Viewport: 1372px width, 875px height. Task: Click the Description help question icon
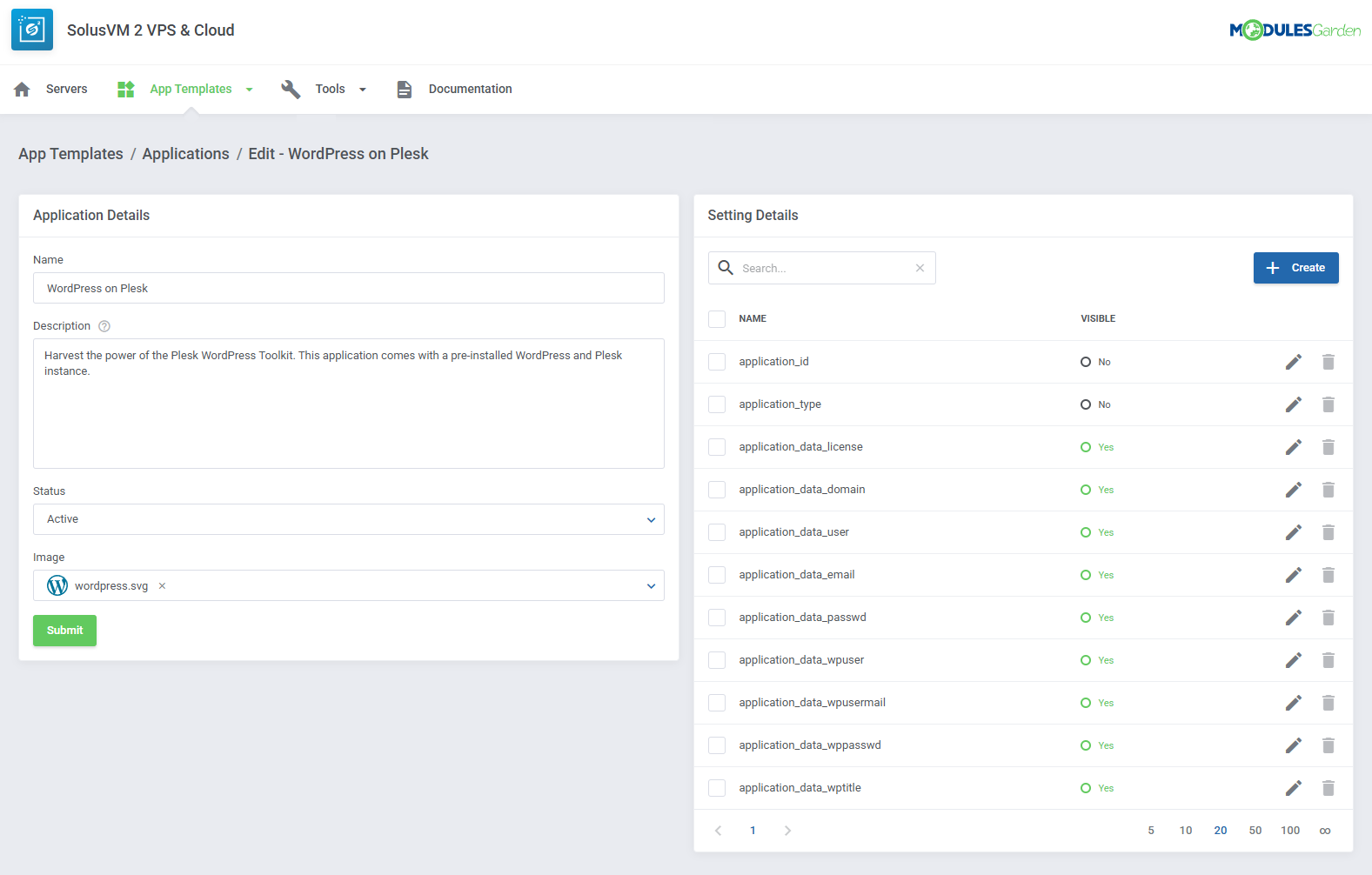[104, 326]
